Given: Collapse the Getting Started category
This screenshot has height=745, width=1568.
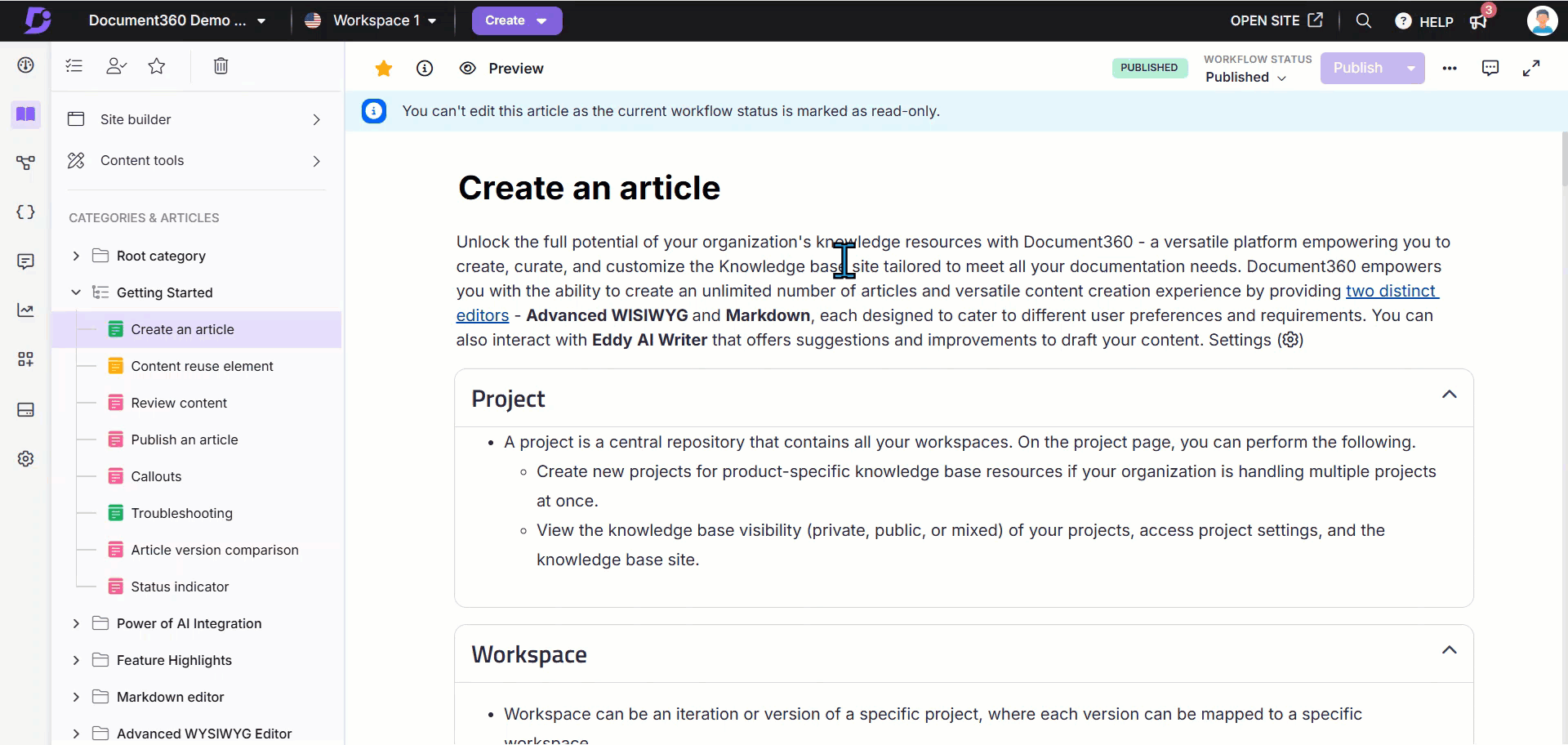Looking at the screenshot, I should tap(76, 292).
